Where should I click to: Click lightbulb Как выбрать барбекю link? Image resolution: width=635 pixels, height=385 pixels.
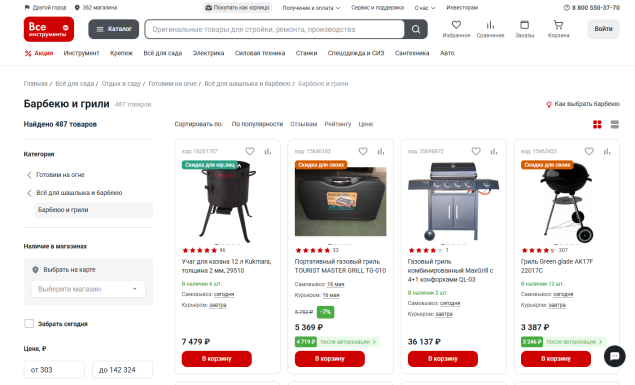point(583,104)
